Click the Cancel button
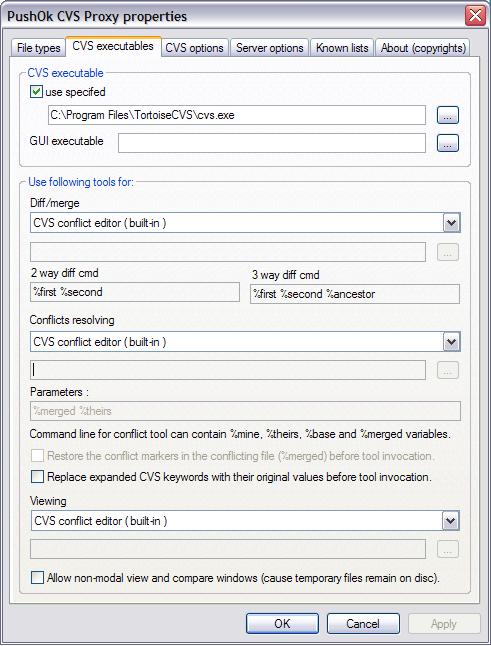Image resolution: width=491 pixels, height=646 pixels. click(x=363, y=623)
